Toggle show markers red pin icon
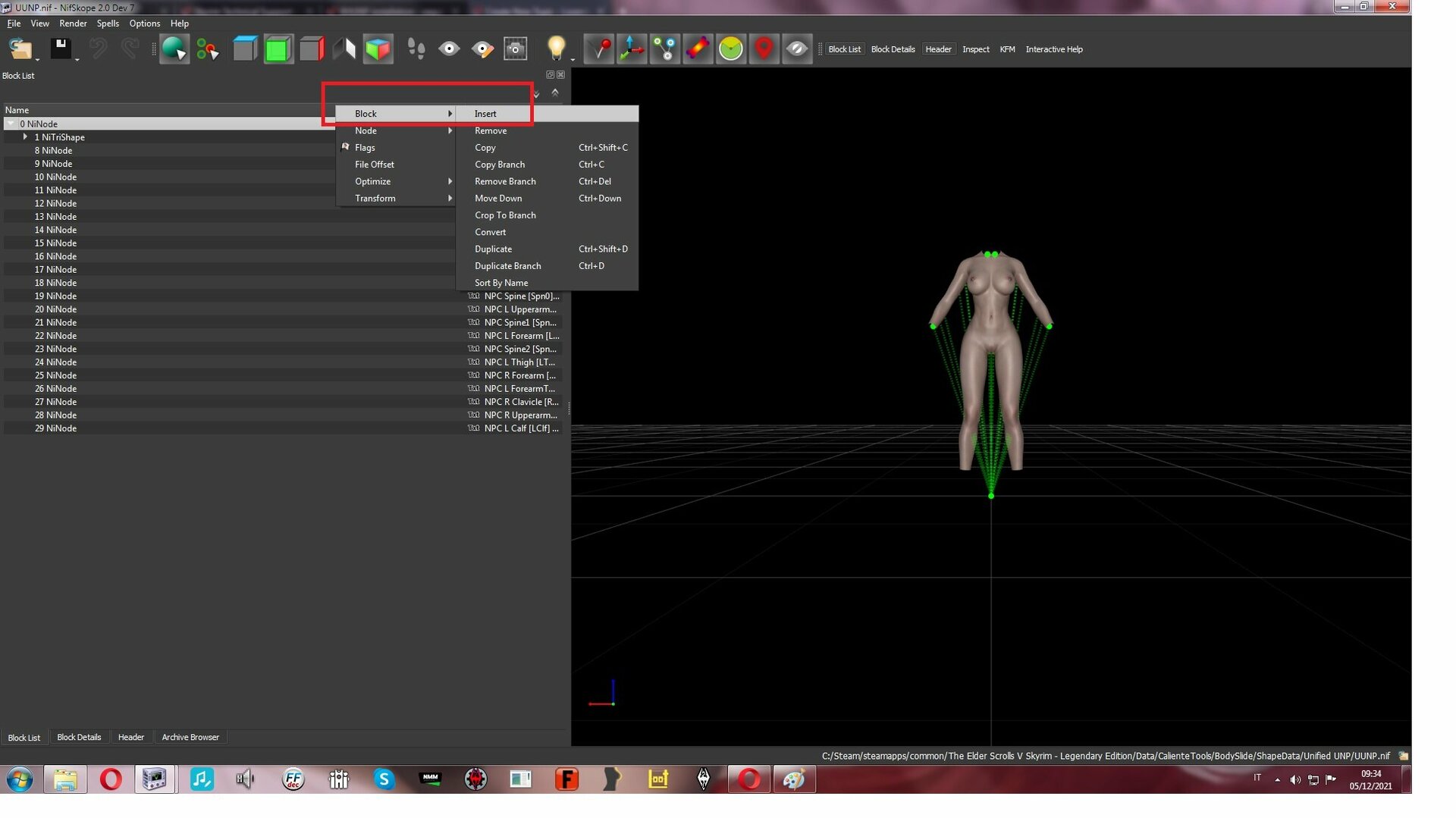Viewport: 1456px width, 818px height. pyautogui.click(x=764, y=49)
